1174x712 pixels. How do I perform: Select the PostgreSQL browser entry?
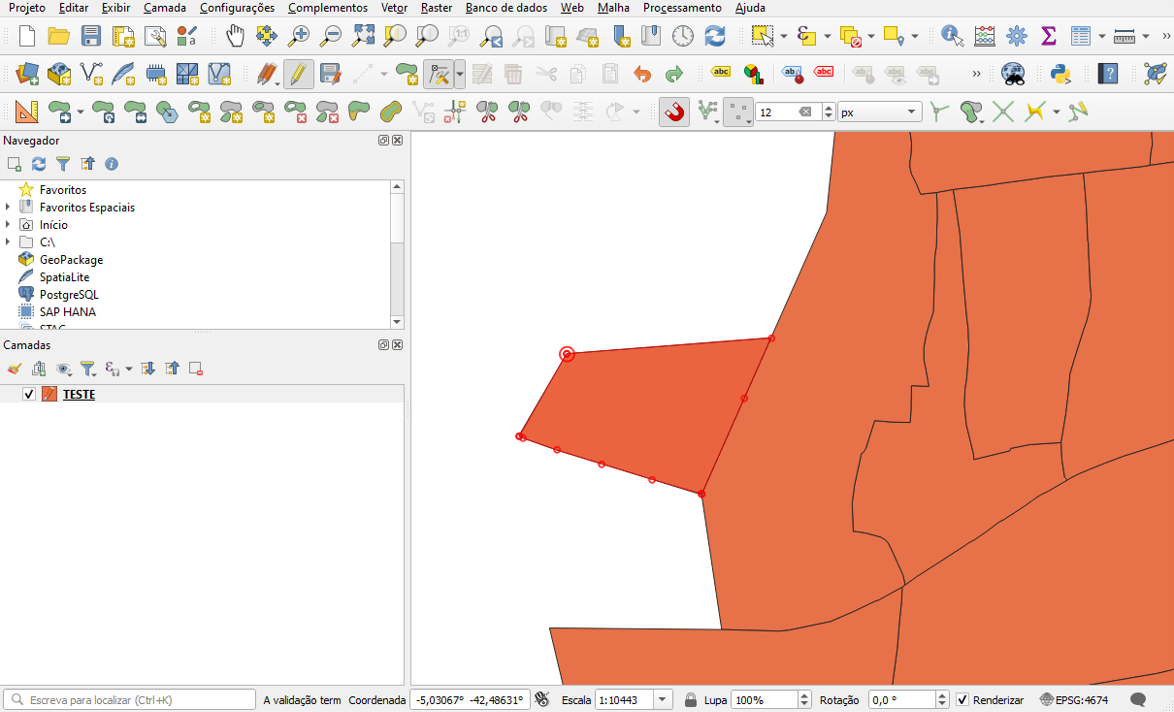tap(68, 294)
